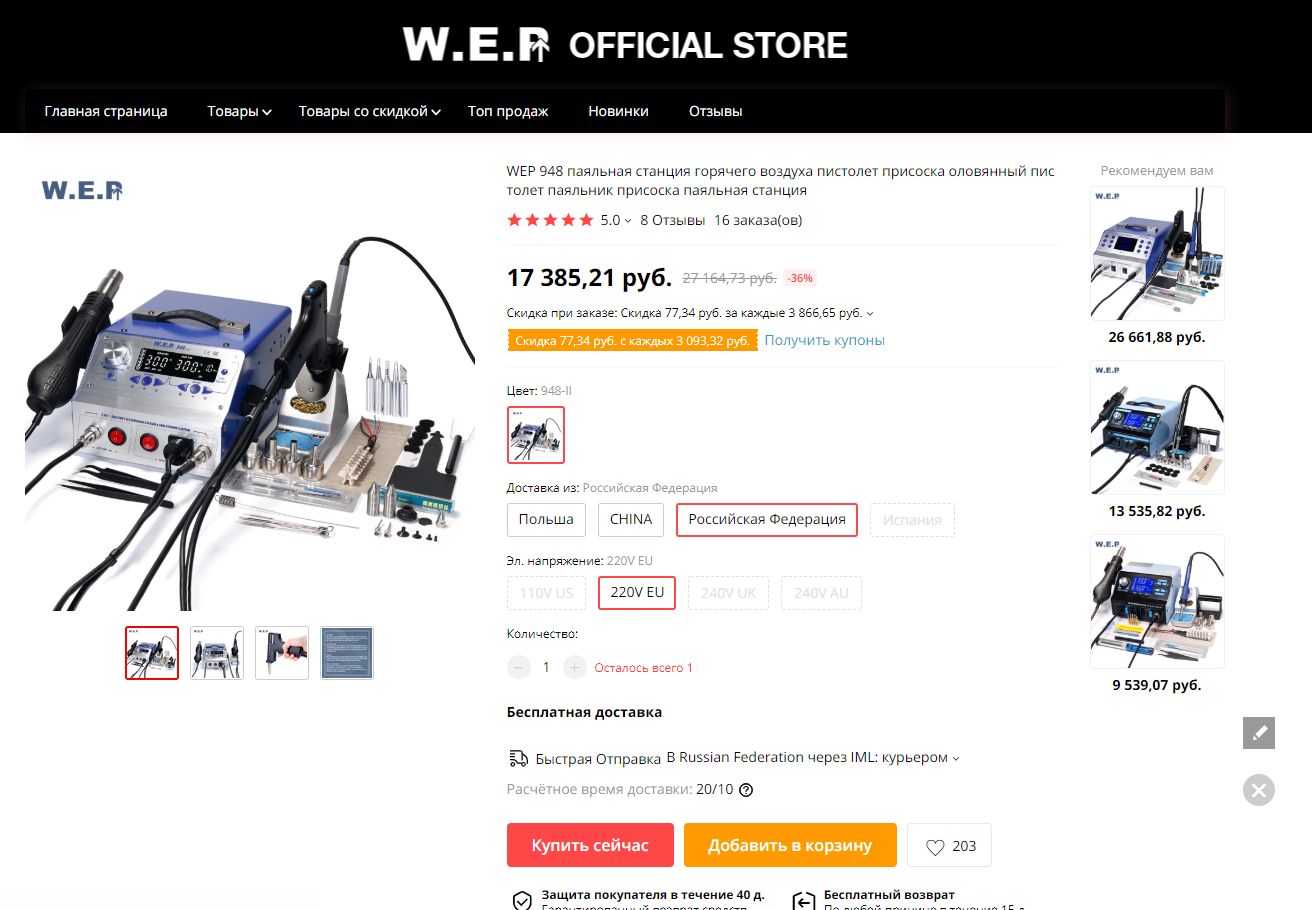Viewport: 1312px width, 910px height.
Task: Open the Отзывы store menu item
Action: tap(715, 111)
